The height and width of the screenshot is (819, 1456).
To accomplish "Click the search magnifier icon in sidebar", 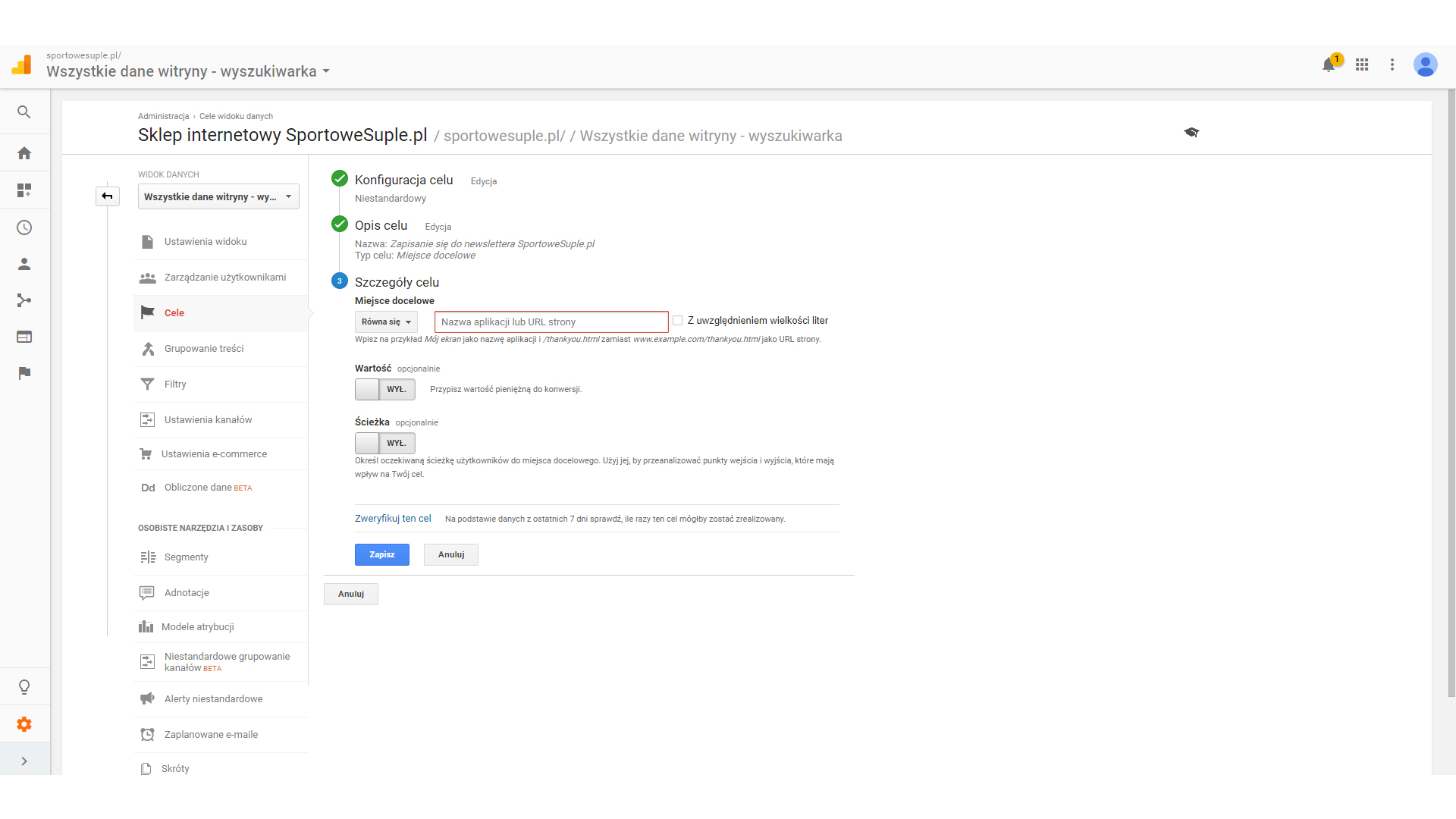I will click(24, 112).
